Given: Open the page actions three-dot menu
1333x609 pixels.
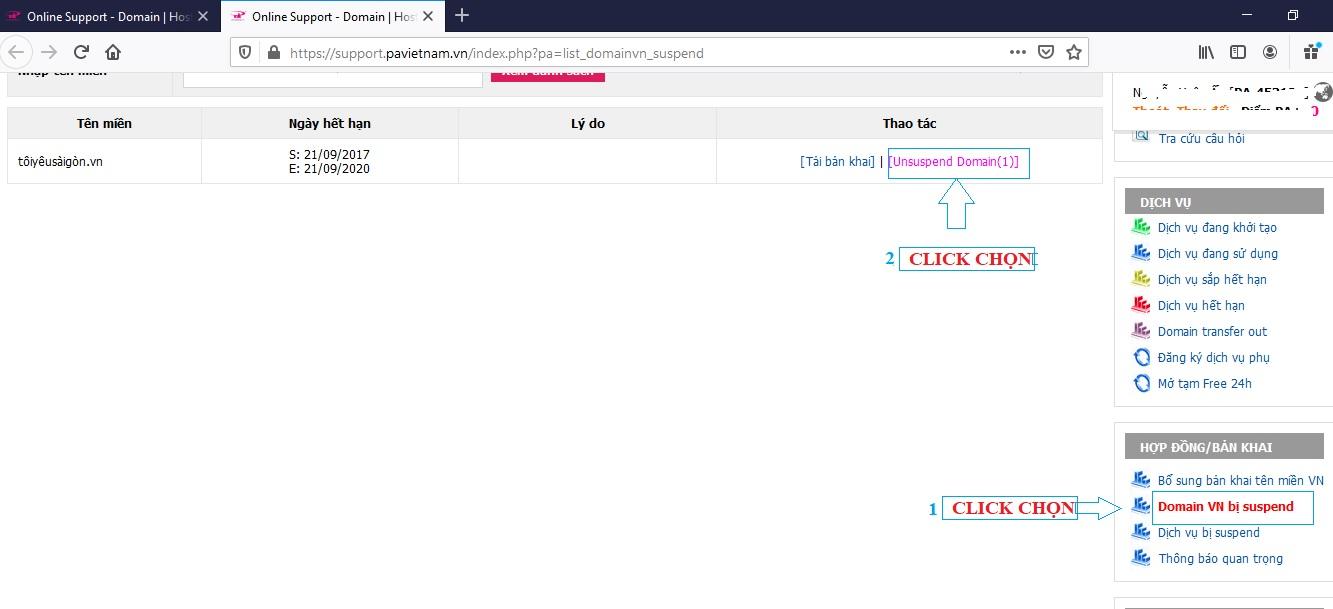Looking at the screenshot, I should 1018,52.
